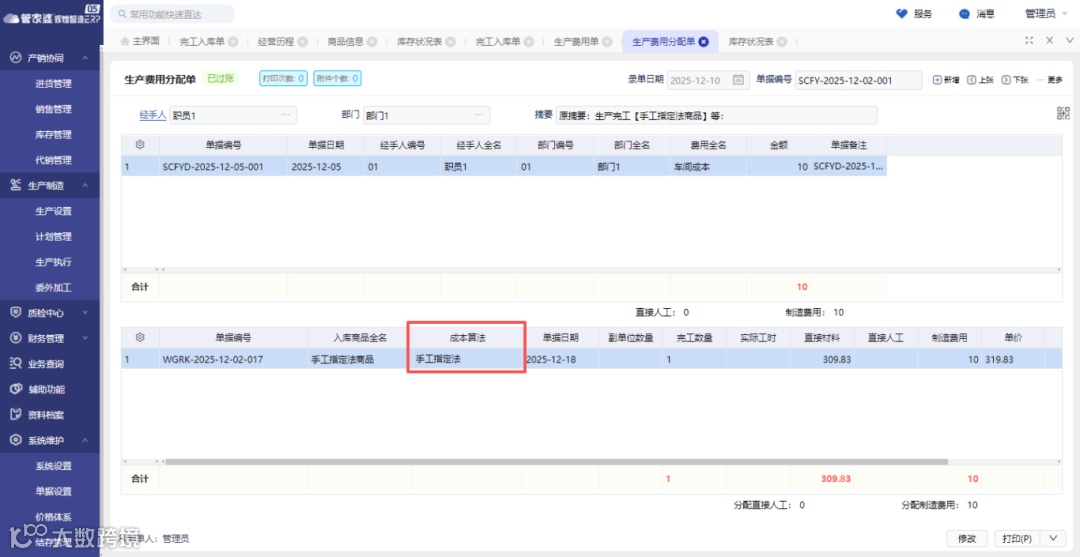This screenshot has width=1080, height=557.
Task: Select 生产执行 in the sidebar
Action: tap(54, 262)
